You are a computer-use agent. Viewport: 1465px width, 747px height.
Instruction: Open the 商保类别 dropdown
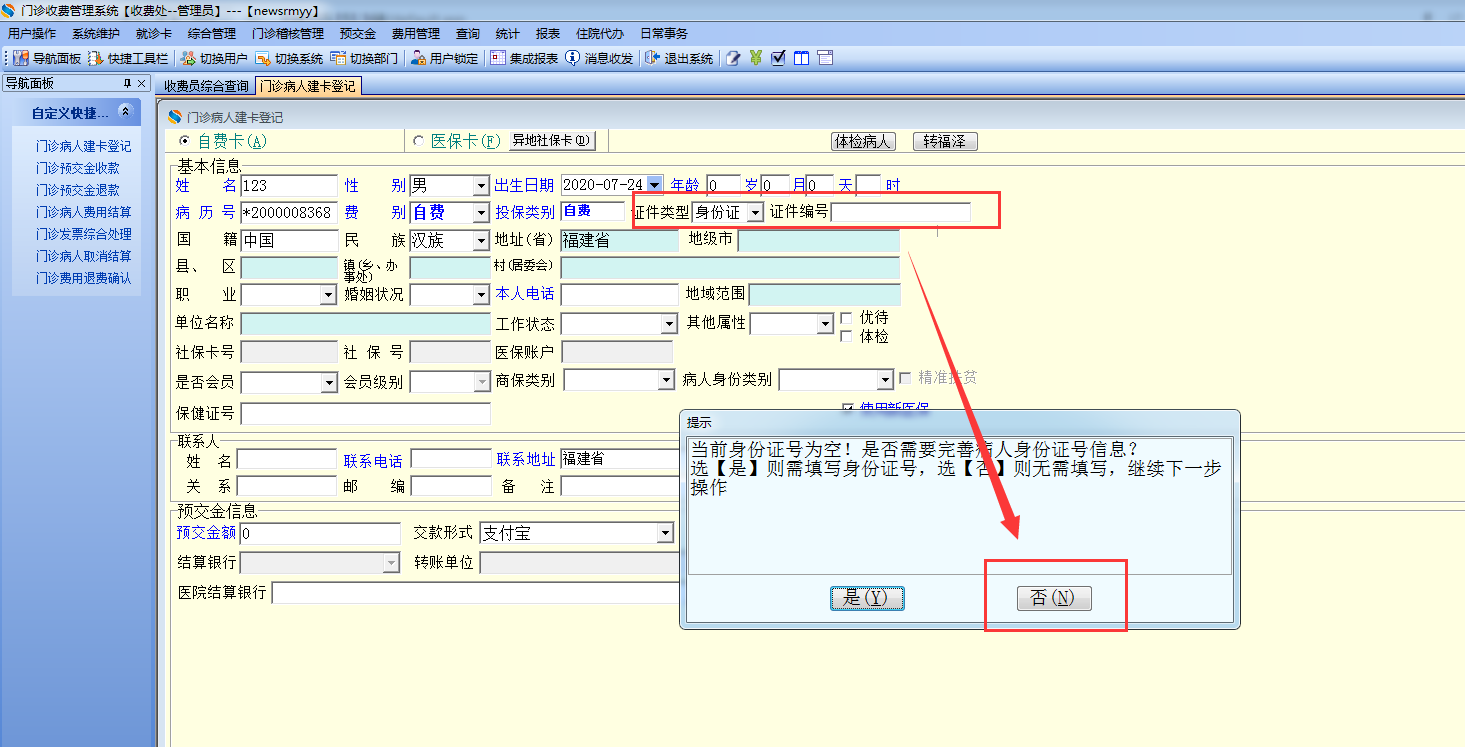(665, 381)
